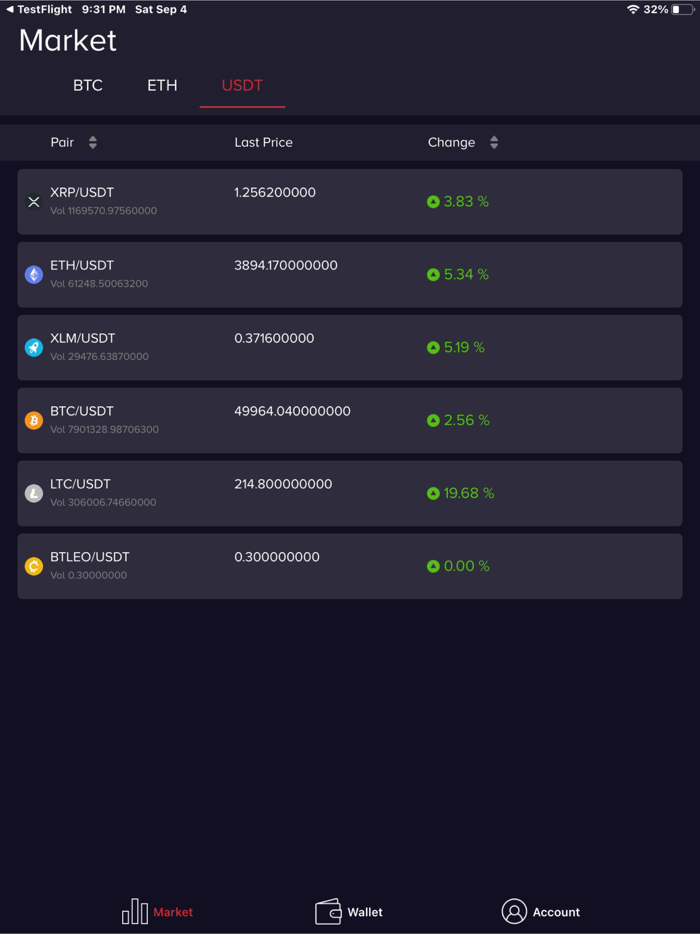
Task: Switch to the BTC market tab
Action: pos(87,86)
